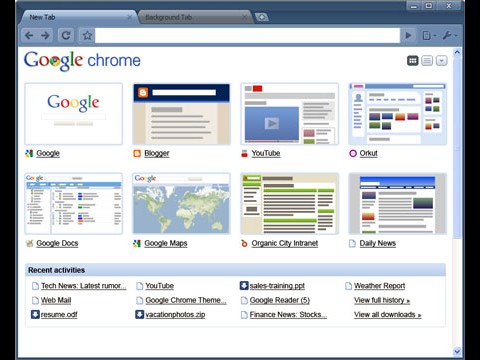The height and width of the screenshot is (360, 480).
Task: Open the Orkut page thumbnail
Action: [x=397, y=114]
